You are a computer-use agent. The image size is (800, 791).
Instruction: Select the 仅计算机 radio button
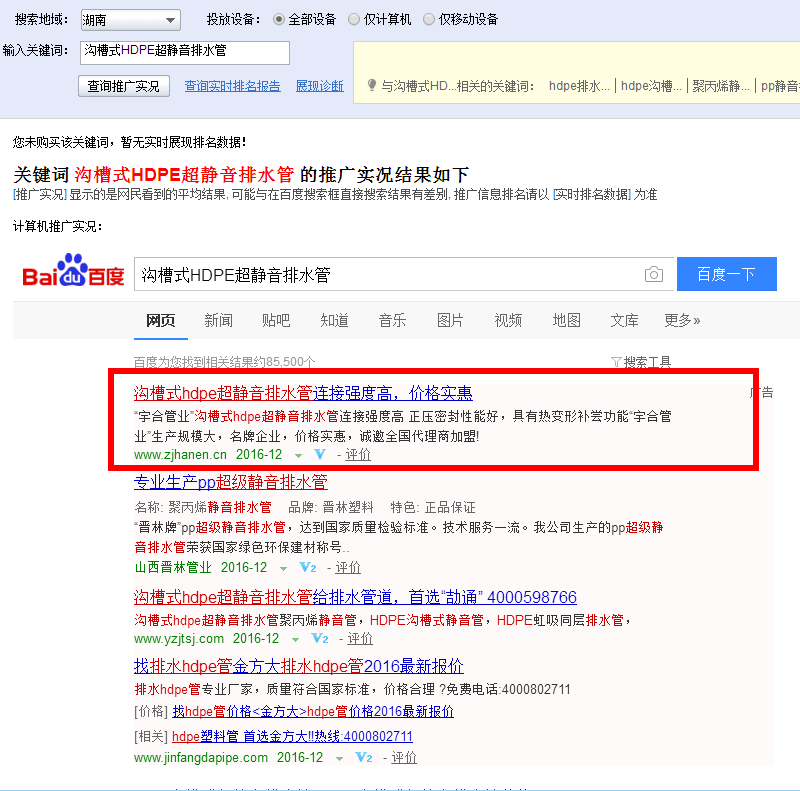[x=354, y=19]
